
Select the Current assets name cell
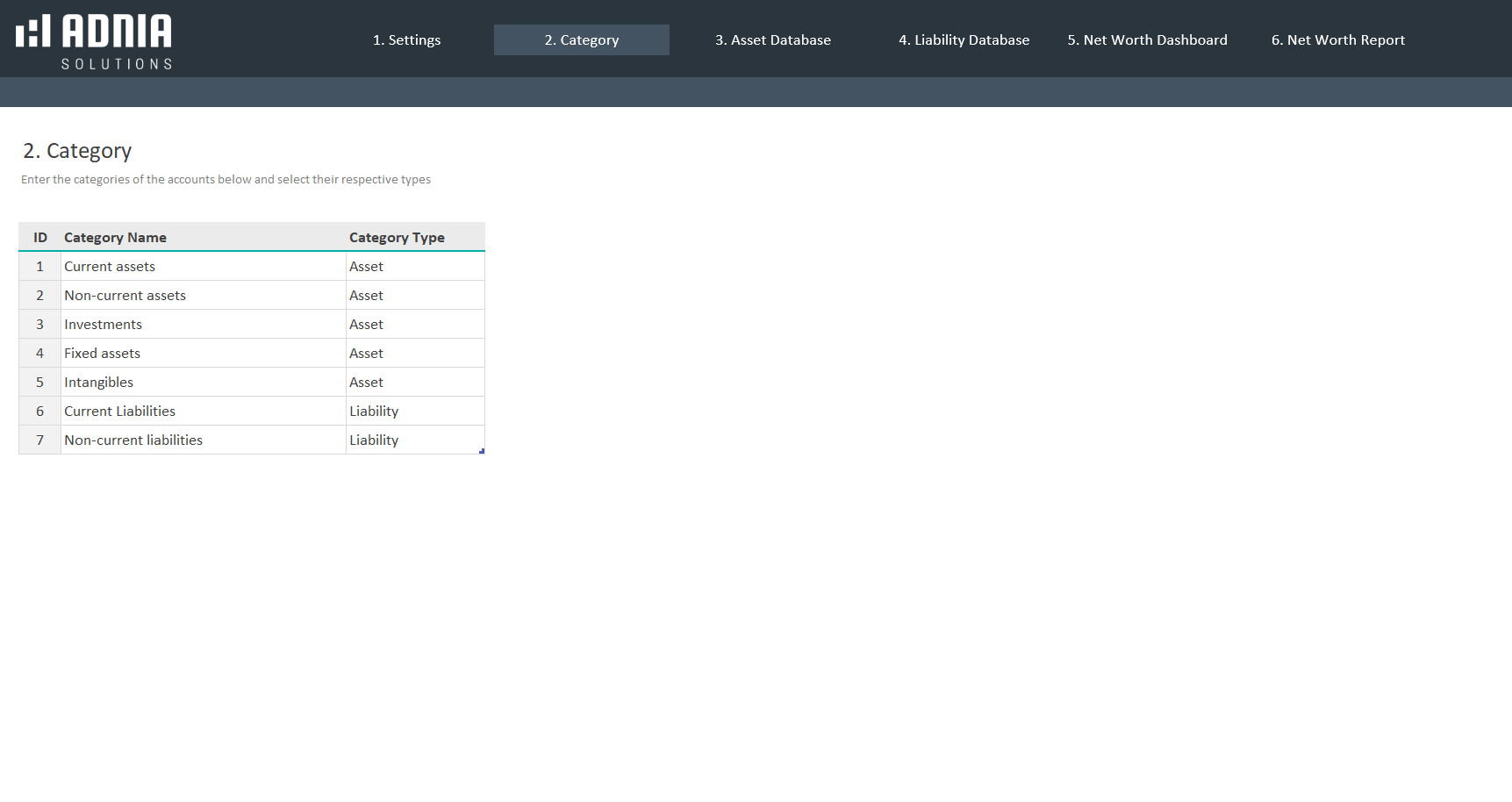[203, 267]
